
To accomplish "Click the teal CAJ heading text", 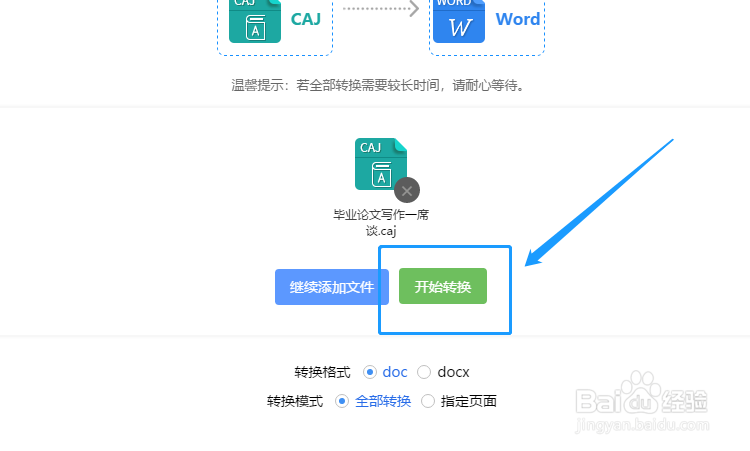I will click(306, 19).
